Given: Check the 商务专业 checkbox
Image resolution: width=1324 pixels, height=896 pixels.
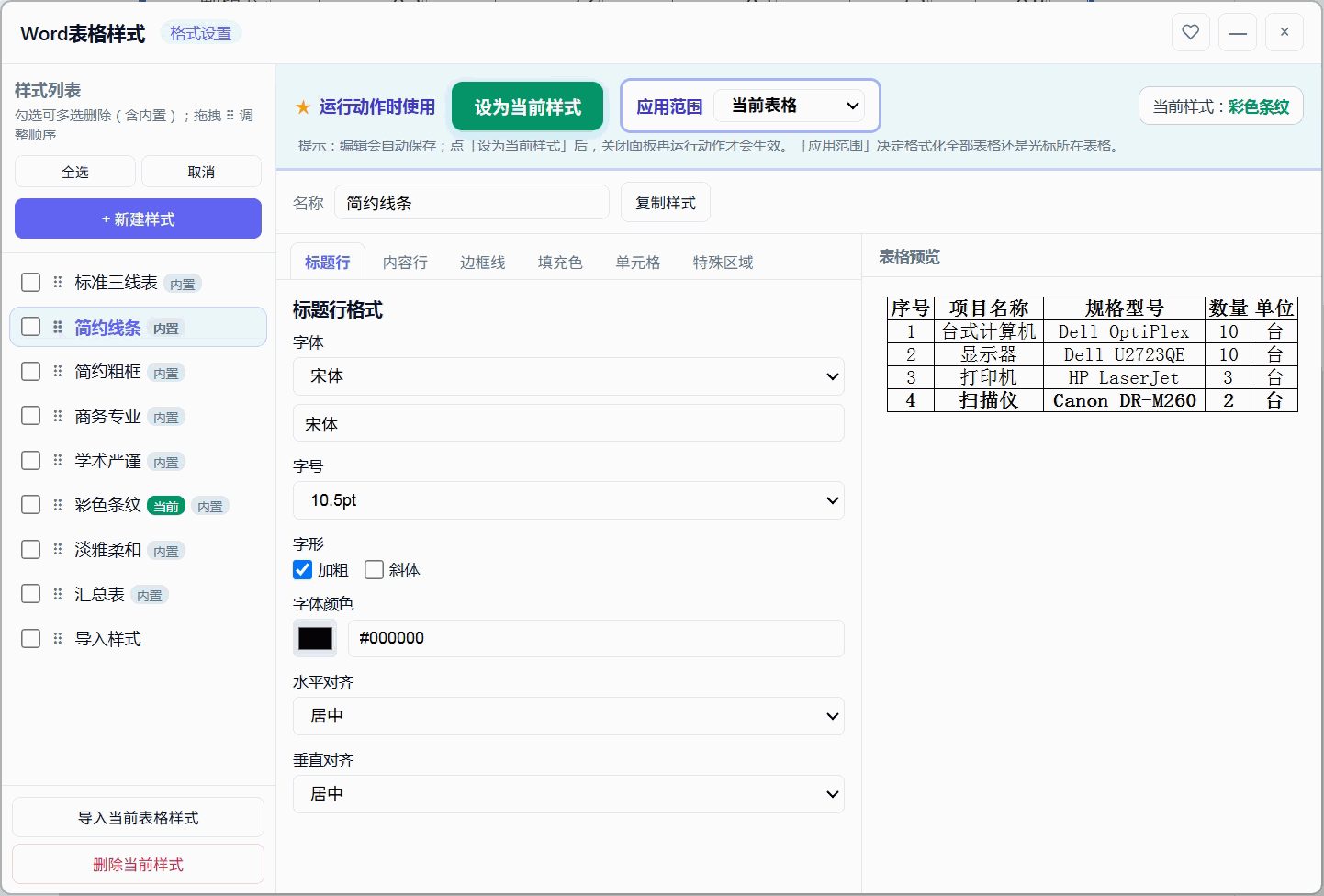Looking at the screenshot, I should tap(30, 416).
